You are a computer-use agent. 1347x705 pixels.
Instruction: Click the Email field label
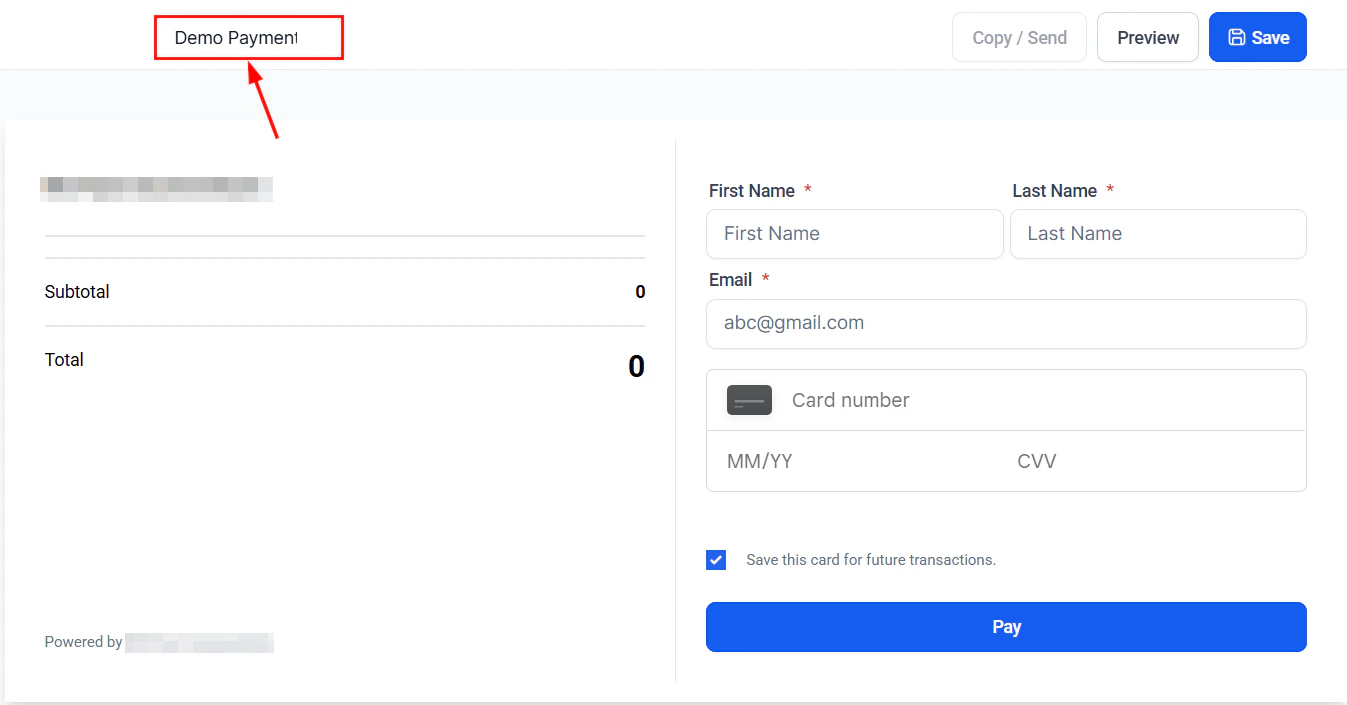[731, 279]
